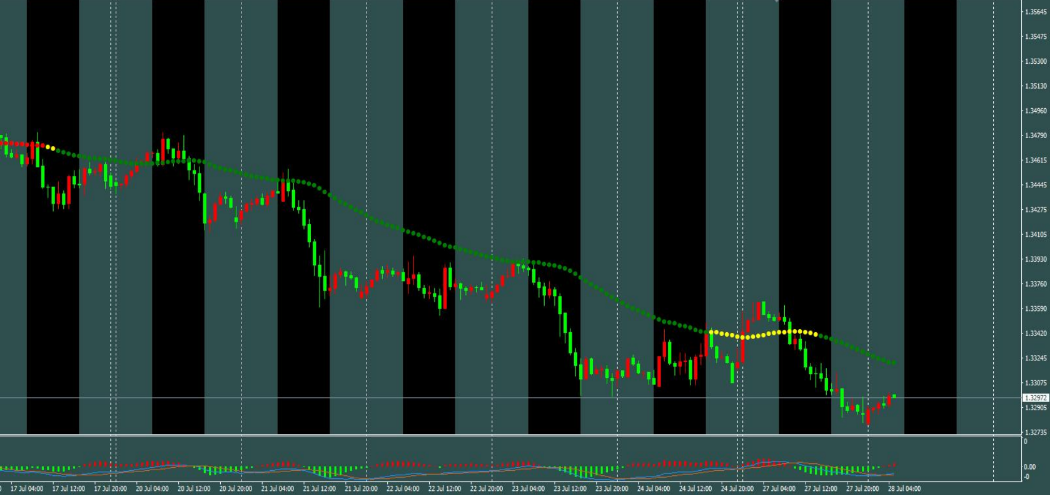Viewport: 1050px width, 495px height.
Task: Click the 24 Jul 20:00 time label
Action: (738, 489)
